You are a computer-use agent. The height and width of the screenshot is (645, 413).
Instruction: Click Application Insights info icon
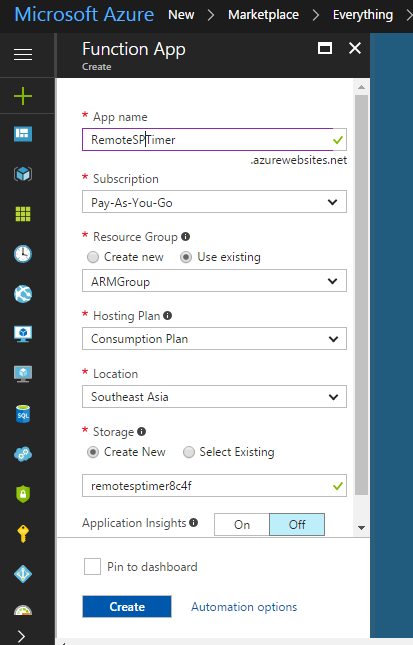pyautogui.click(x=193, y=522)
